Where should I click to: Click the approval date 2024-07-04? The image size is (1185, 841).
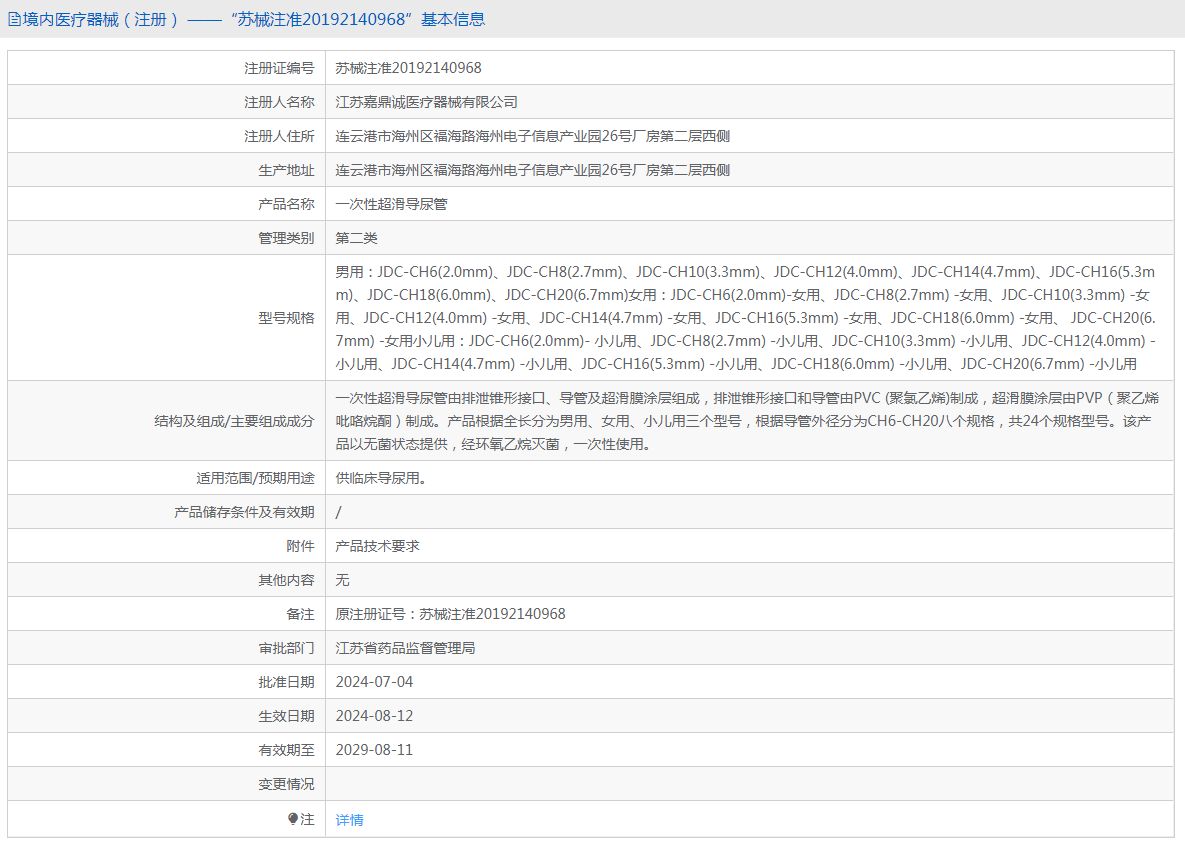coord(374,682)
